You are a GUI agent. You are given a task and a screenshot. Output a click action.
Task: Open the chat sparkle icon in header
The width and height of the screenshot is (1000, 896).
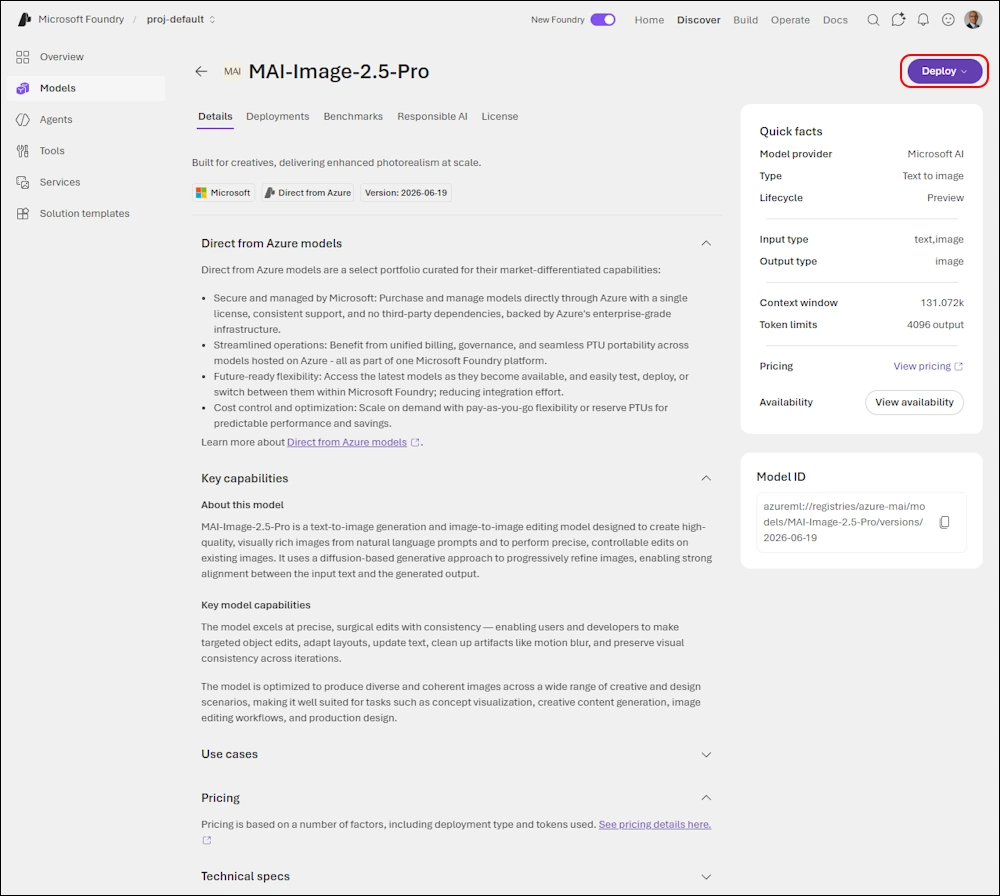(x=898, y=20)
